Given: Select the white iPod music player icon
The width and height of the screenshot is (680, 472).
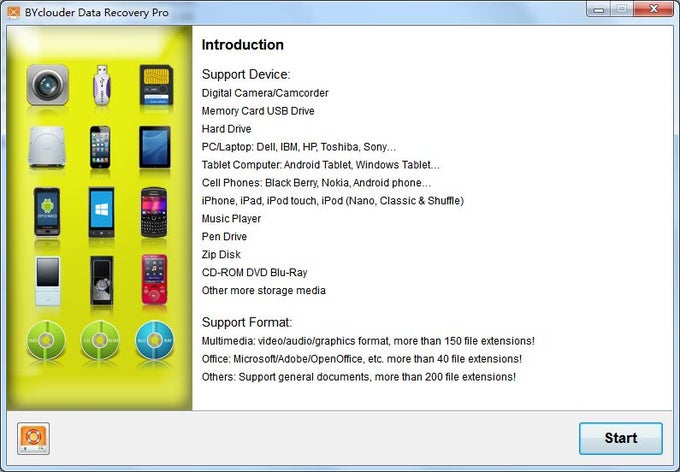Looking at the screenshot, I should click(48, 281).
